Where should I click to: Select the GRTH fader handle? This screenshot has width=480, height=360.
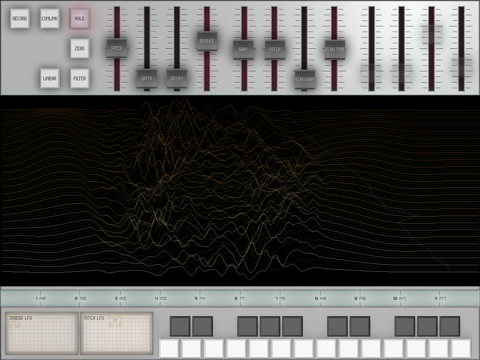coord(147,79)
